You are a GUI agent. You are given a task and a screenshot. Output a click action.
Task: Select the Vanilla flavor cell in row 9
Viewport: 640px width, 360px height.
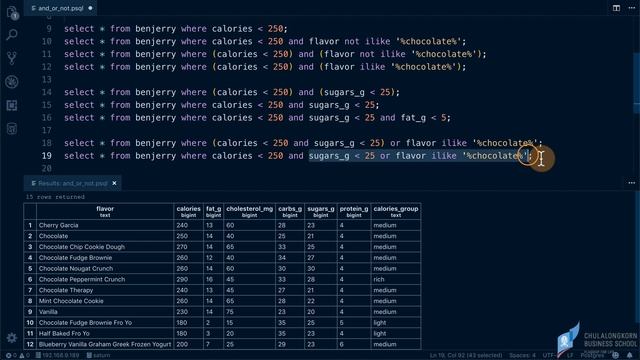coord(105,312)
